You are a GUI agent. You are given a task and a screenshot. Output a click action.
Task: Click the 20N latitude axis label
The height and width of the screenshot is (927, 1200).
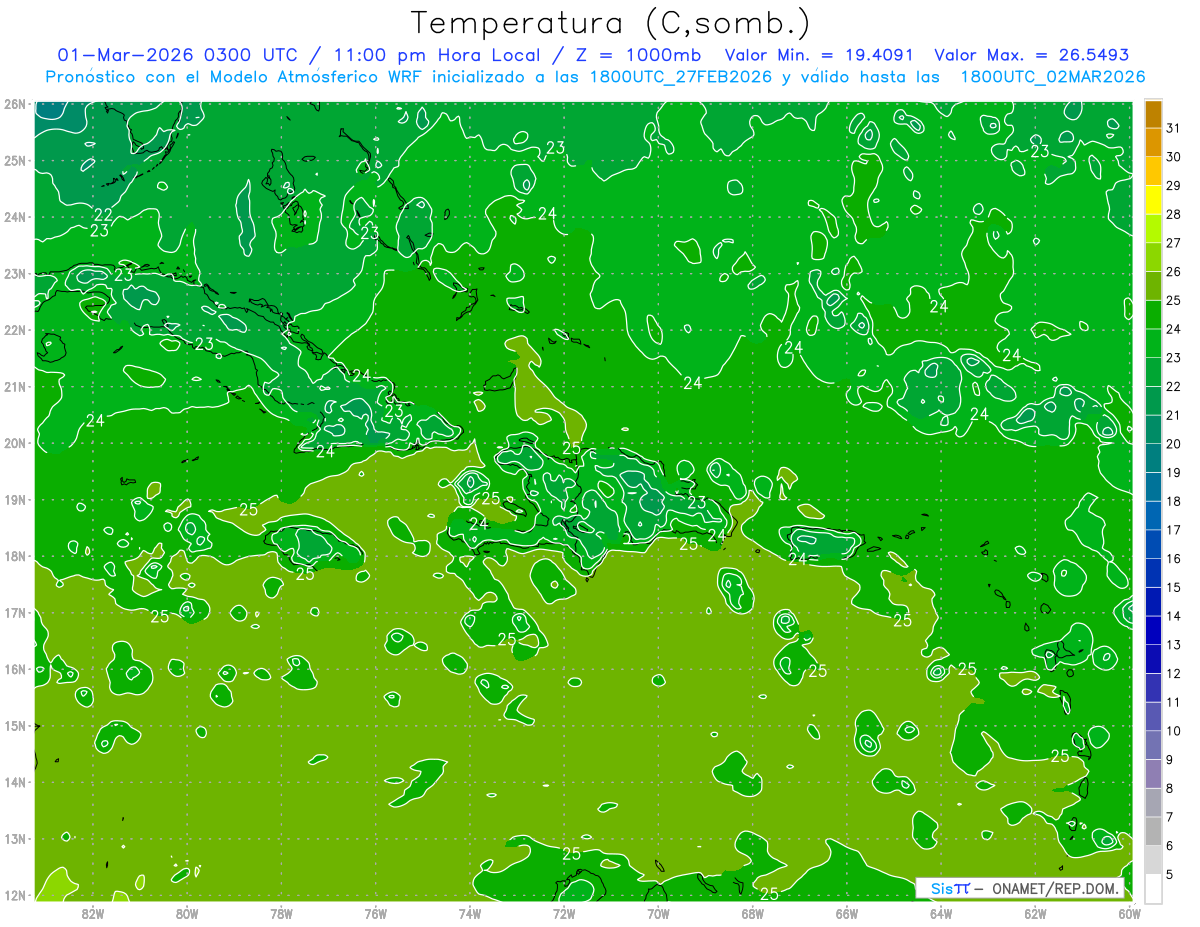(x=15, y=443)
